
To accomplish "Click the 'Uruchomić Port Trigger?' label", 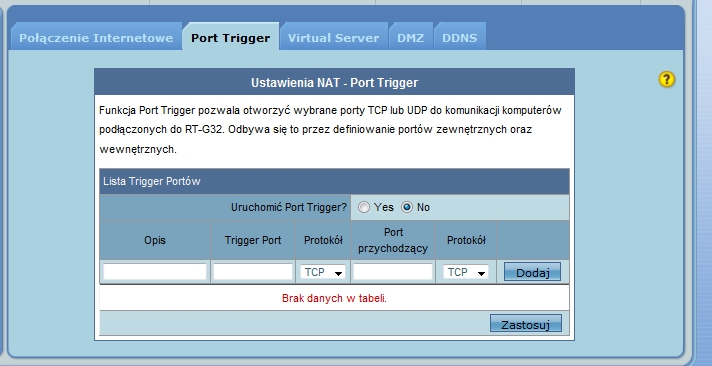I will point(289,208).
